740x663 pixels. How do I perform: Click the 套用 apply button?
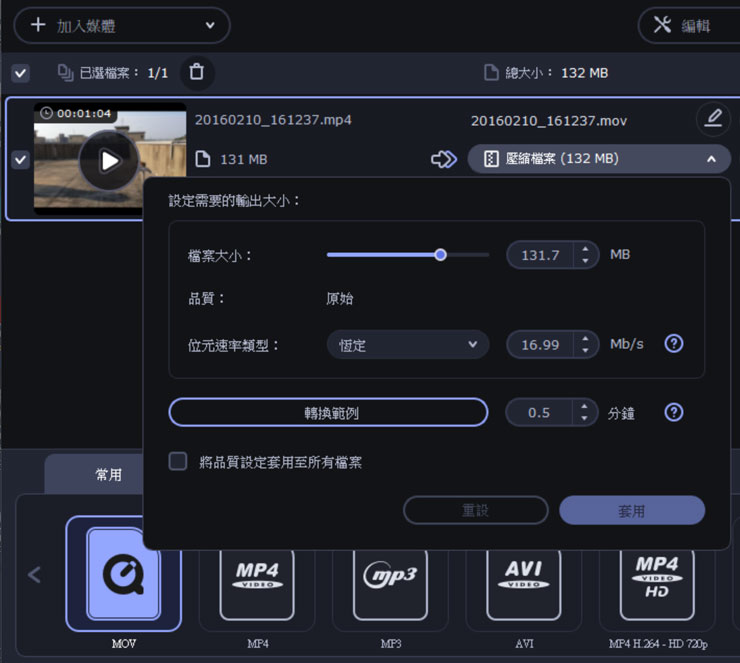pyautogui.click(x=632, y=510)
